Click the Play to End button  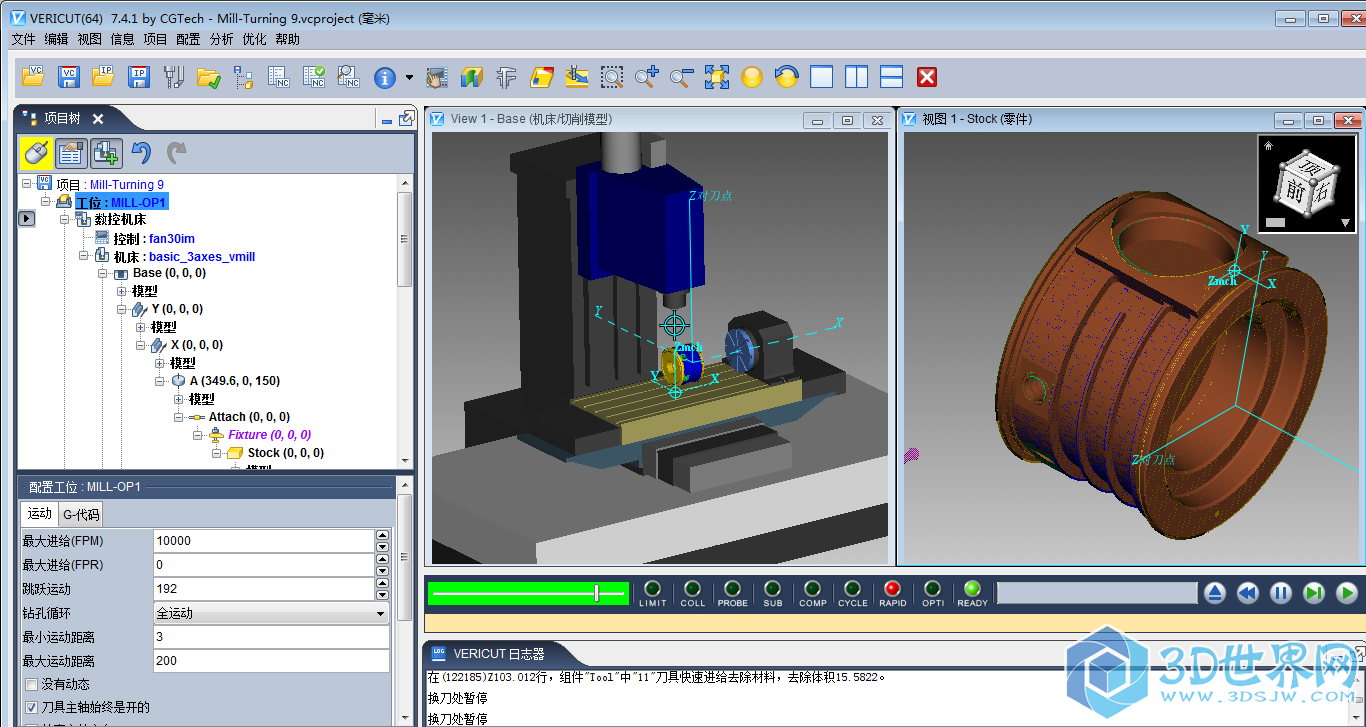click(1347, 593)
